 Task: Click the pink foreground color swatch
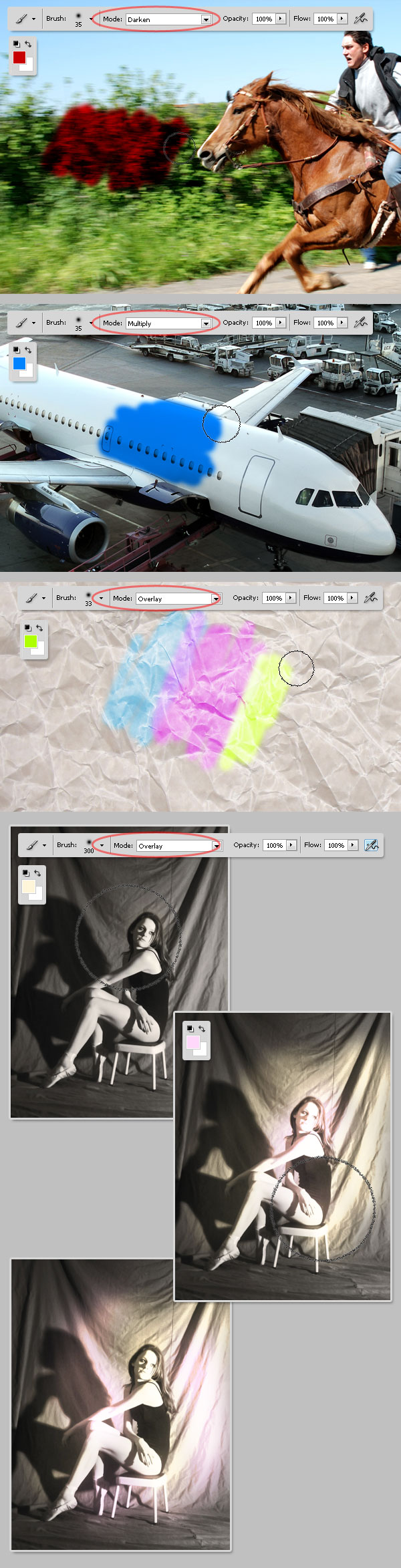pos(193,1042)
